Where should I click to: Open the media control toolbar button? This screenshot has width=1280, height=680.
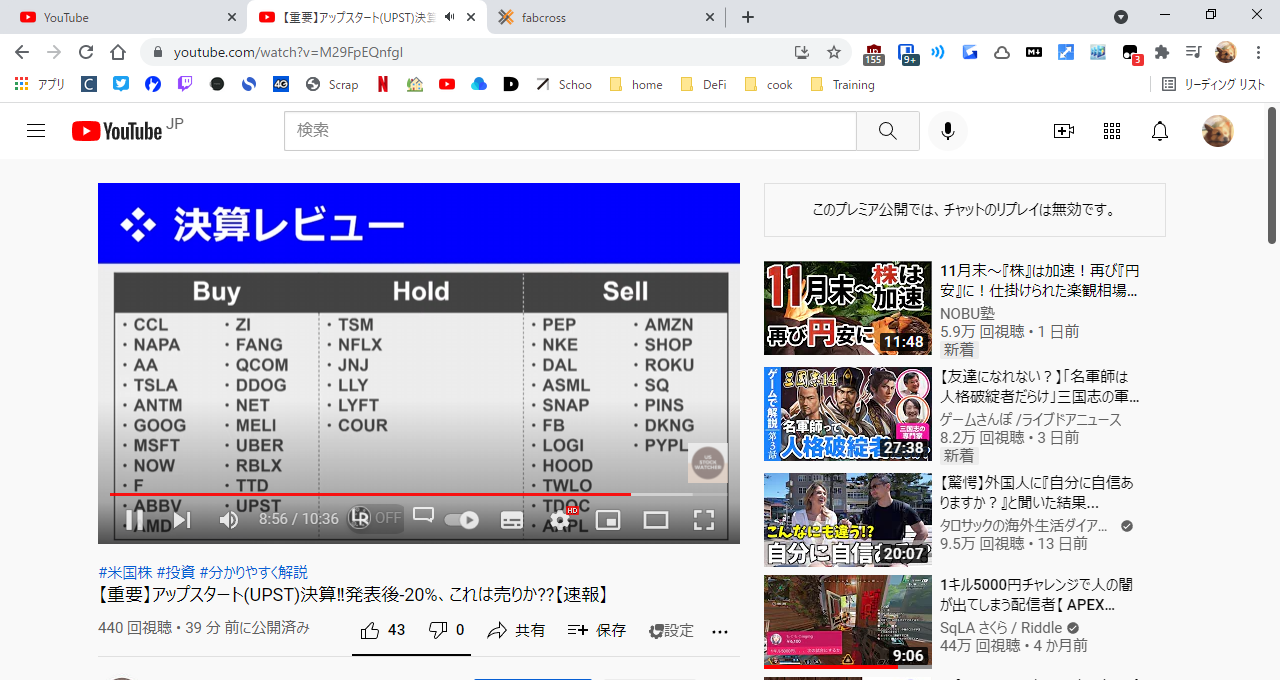1193,52
